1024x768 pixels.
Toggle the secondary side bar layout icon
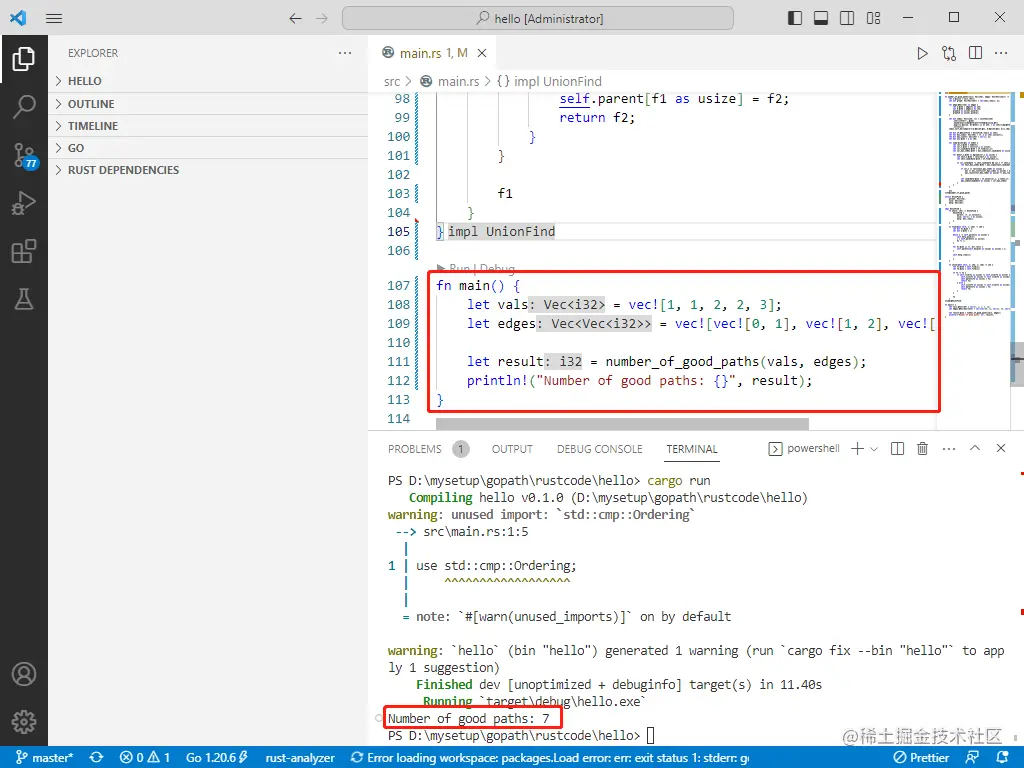click(x=847, y=18)
